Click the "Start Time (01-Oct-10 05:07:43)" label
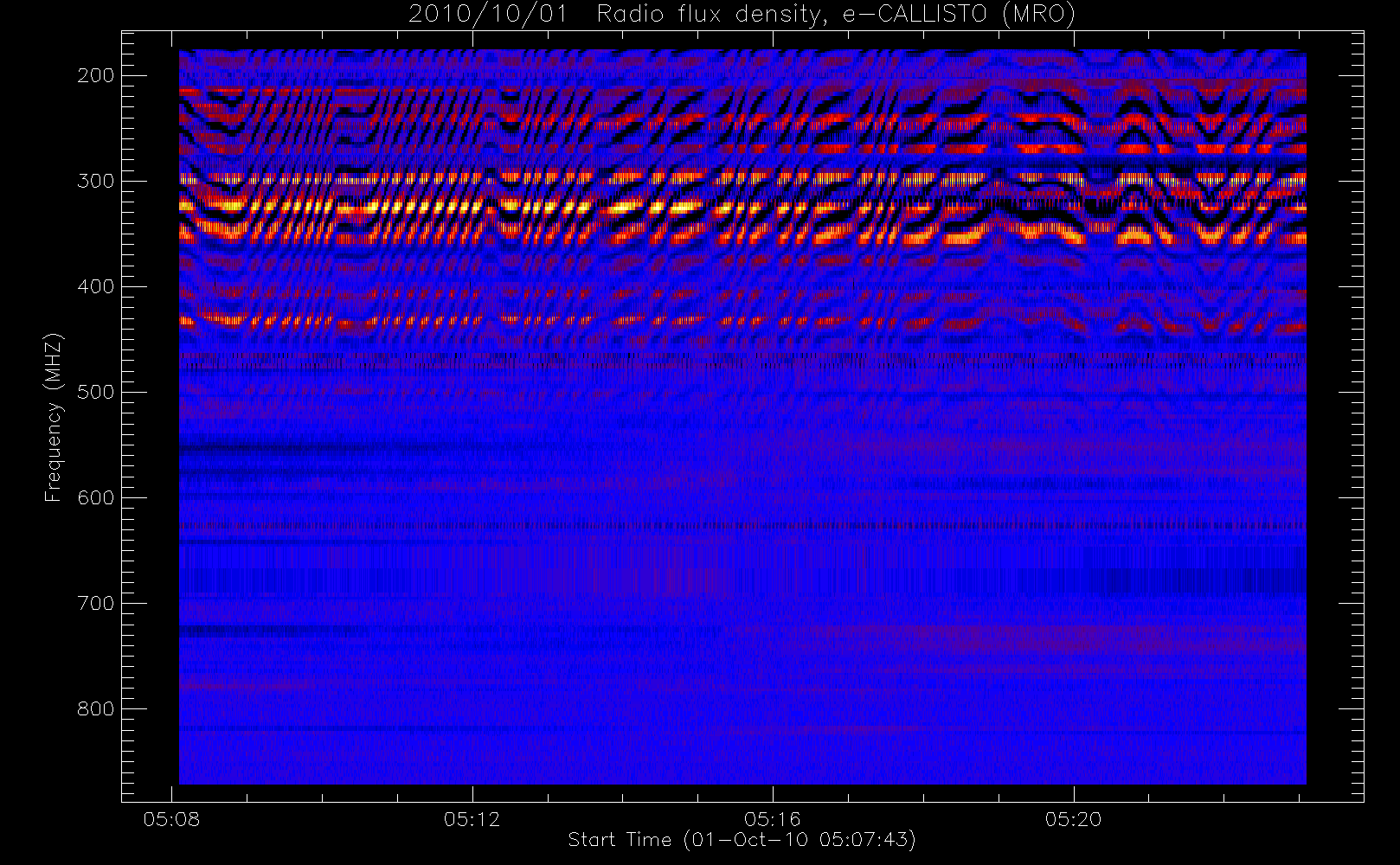 [x=742, y=840]
